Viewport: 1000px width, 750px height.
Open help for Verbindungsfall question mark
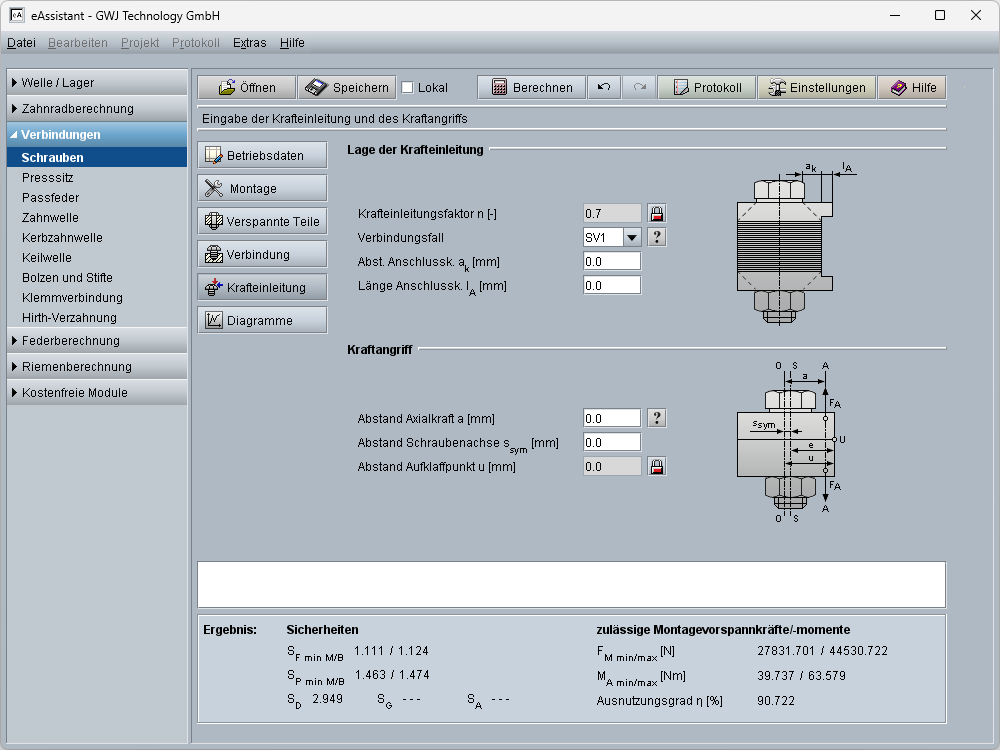tap(657, 237)
